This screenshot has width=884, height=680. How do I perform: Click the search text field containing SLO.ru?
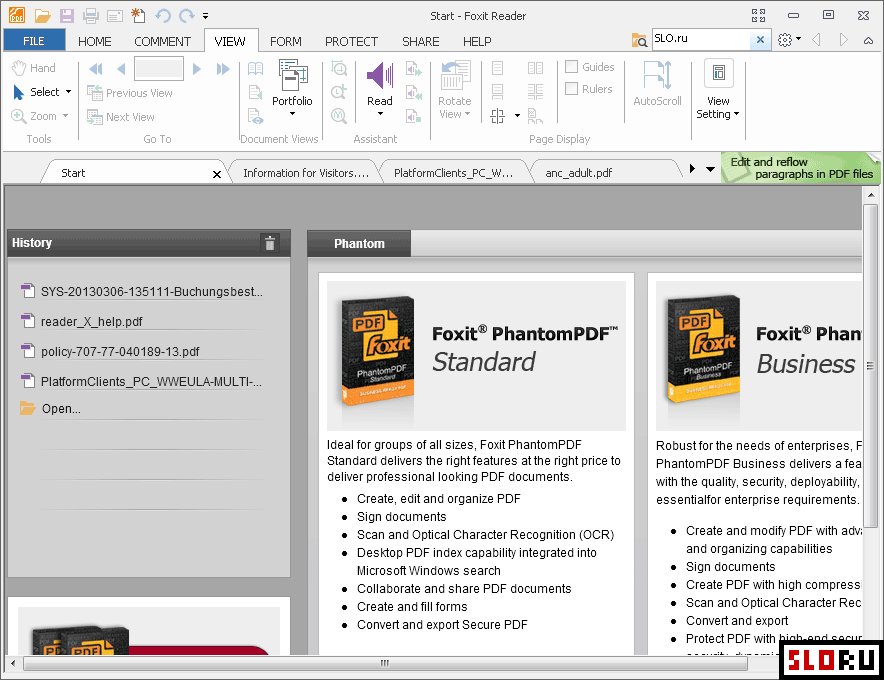point(701,39)
